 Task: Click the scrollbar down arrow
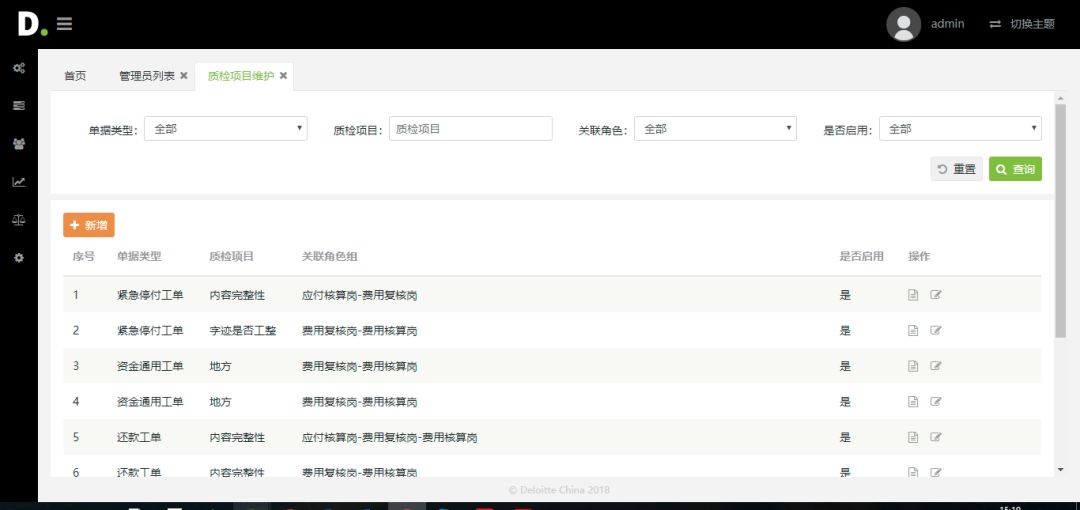tap(1060, 470)
